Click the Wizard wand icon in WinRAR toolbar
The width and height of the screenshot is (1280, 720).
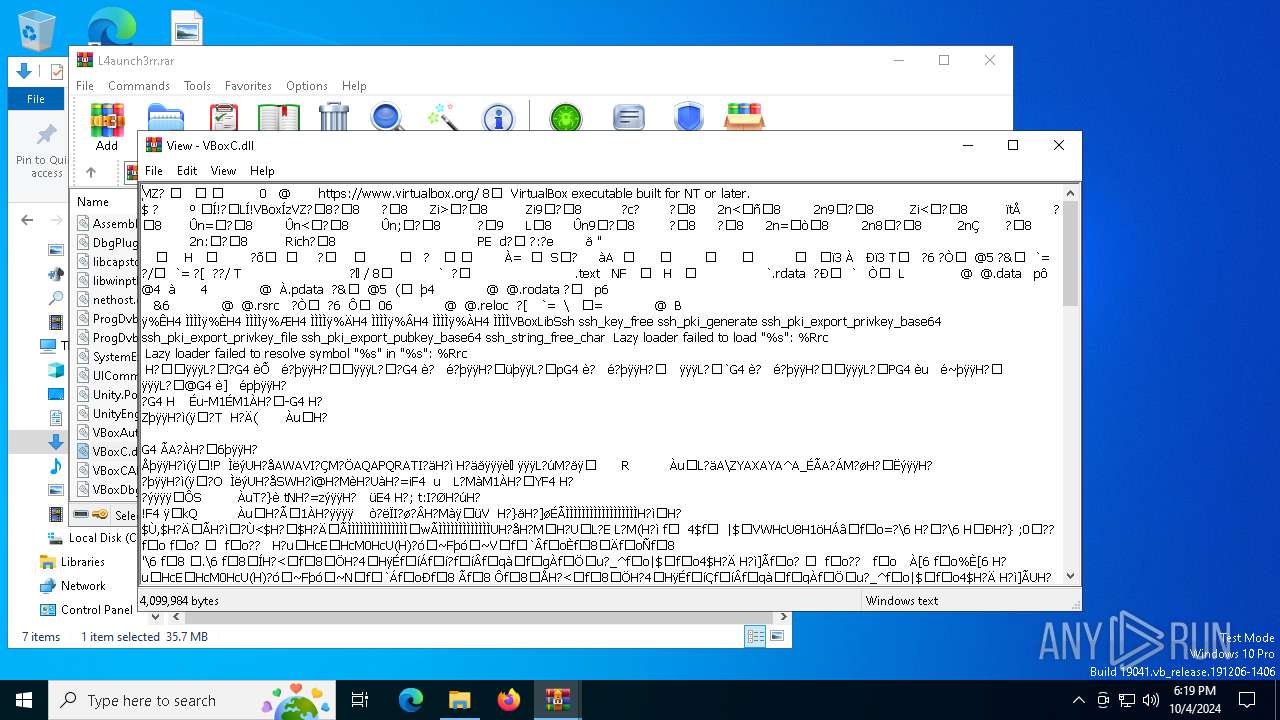pyautogui.click(x=442, y=118)
